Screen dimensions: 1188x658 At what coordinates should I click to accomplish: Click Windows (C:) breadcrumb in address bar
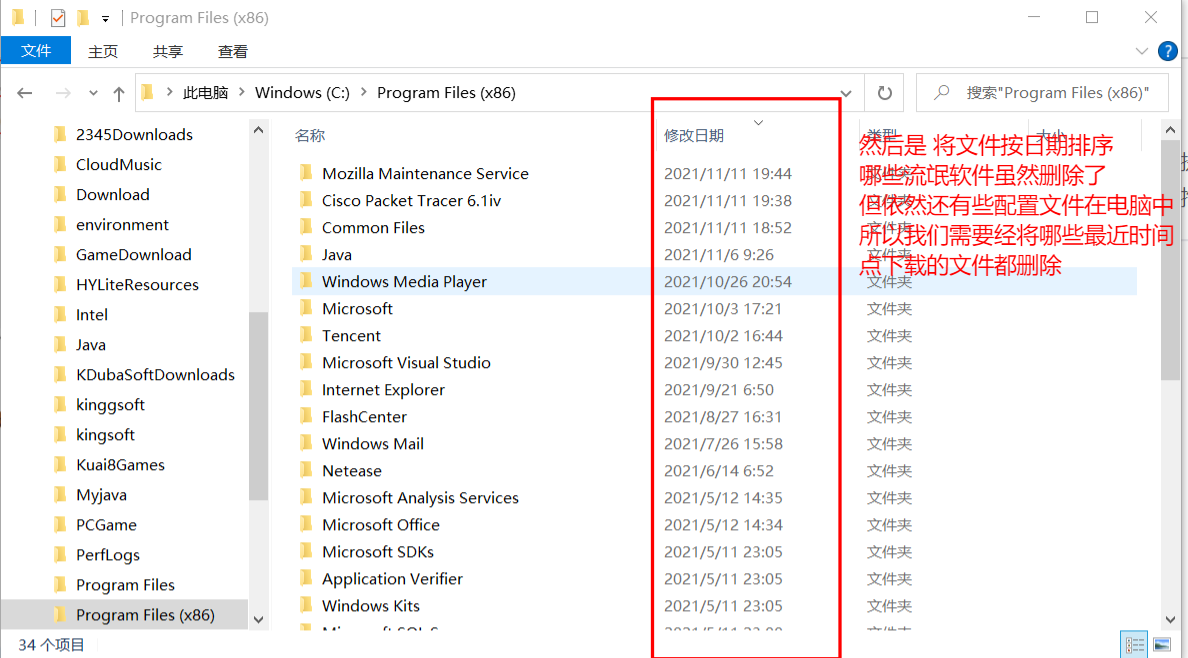(x=302, y=92)
